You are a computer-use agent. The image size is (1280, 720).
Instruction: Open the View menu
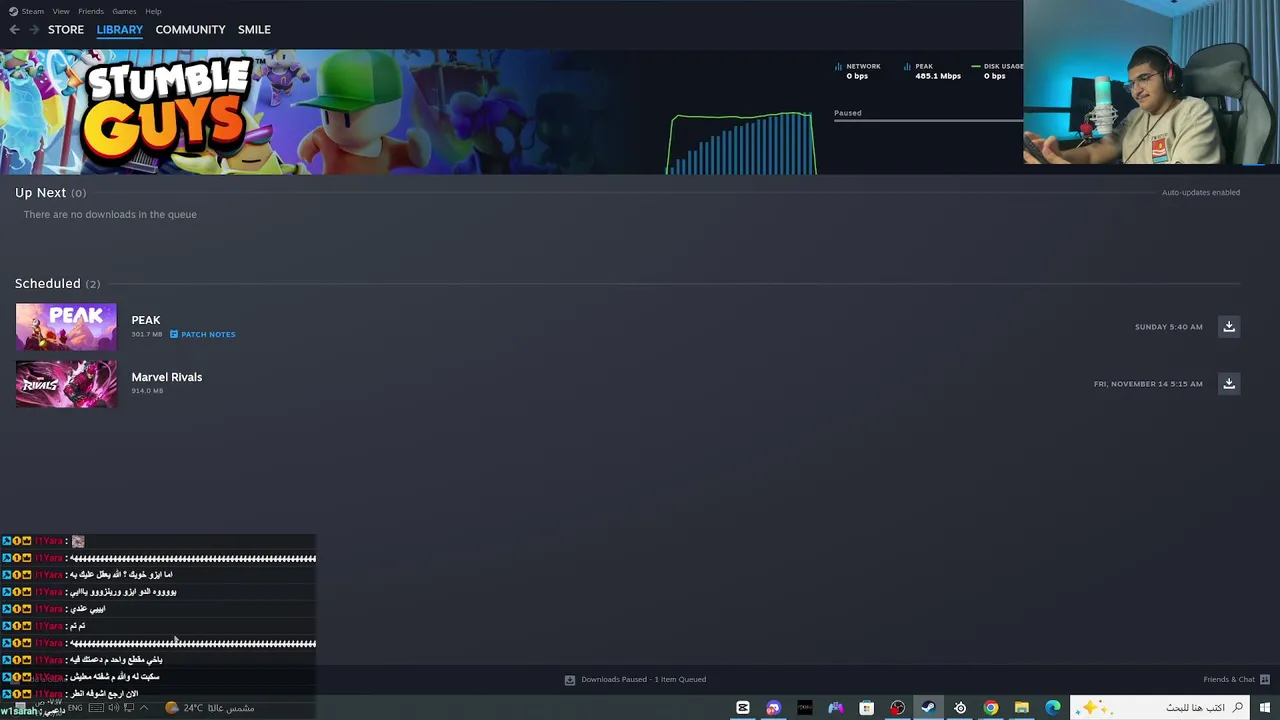point(61,11)
